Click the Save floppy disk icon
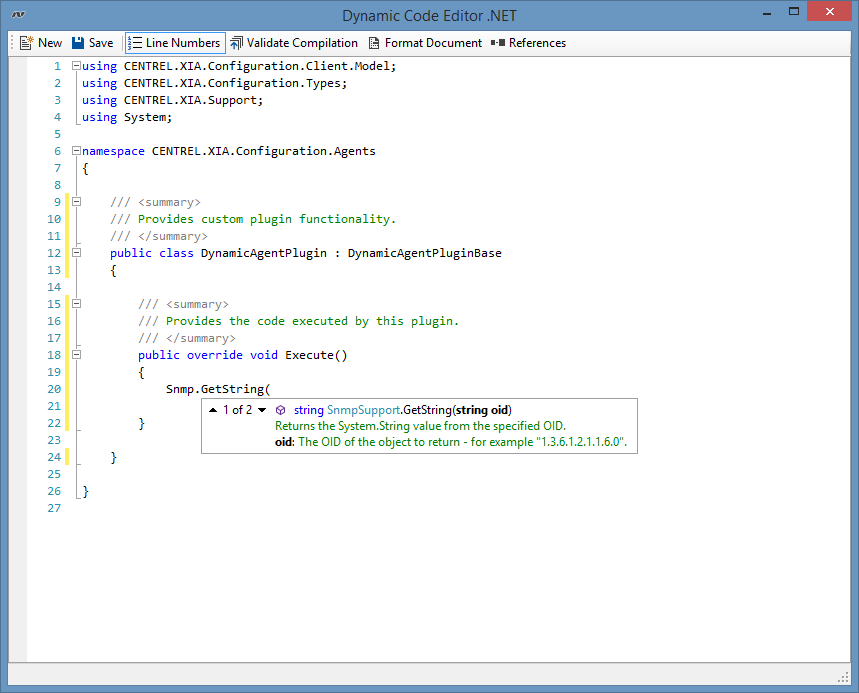 click(78, 43)
